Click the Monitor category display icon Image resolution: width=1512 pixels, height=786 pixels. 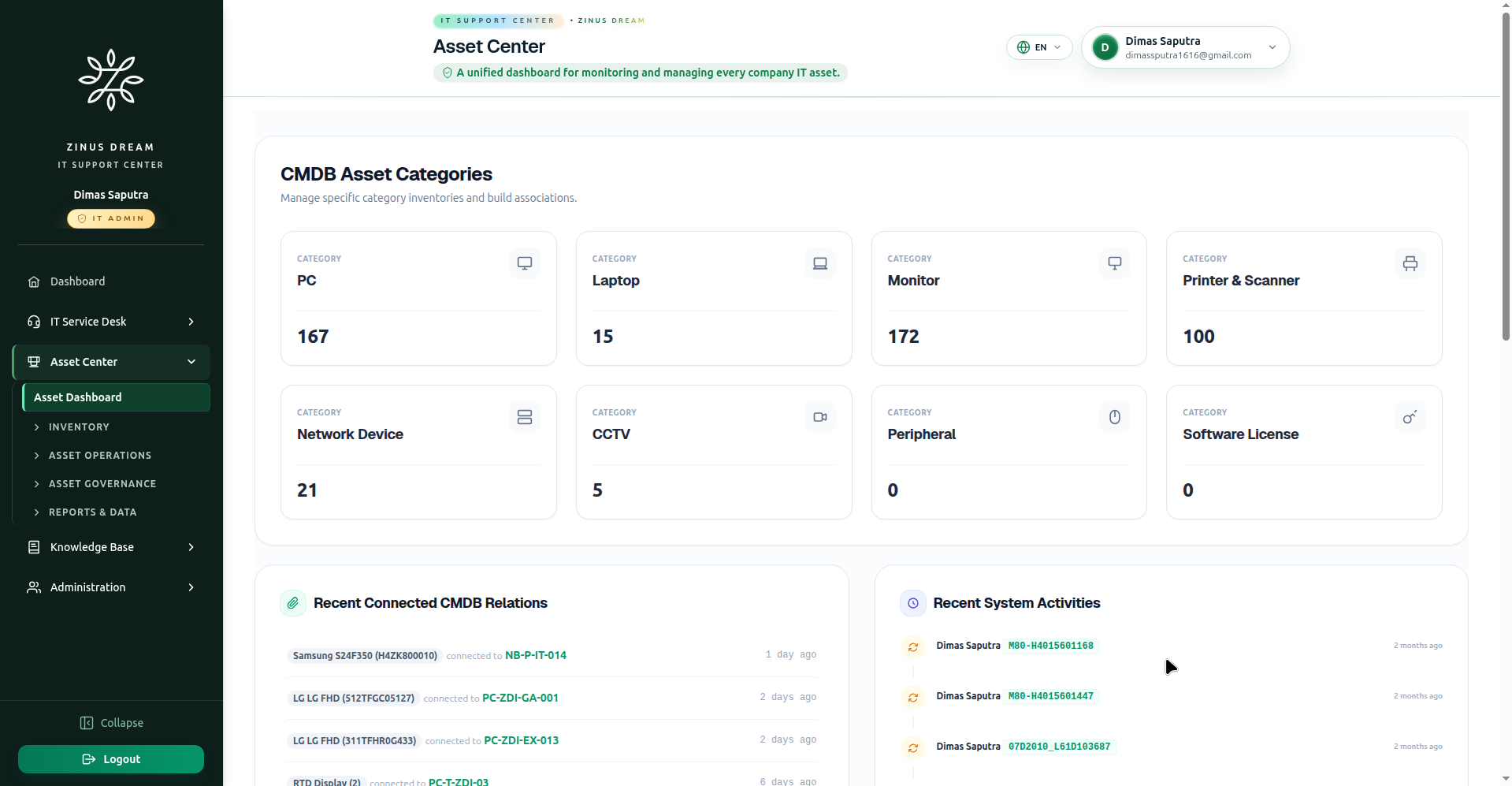[1115, 263]
